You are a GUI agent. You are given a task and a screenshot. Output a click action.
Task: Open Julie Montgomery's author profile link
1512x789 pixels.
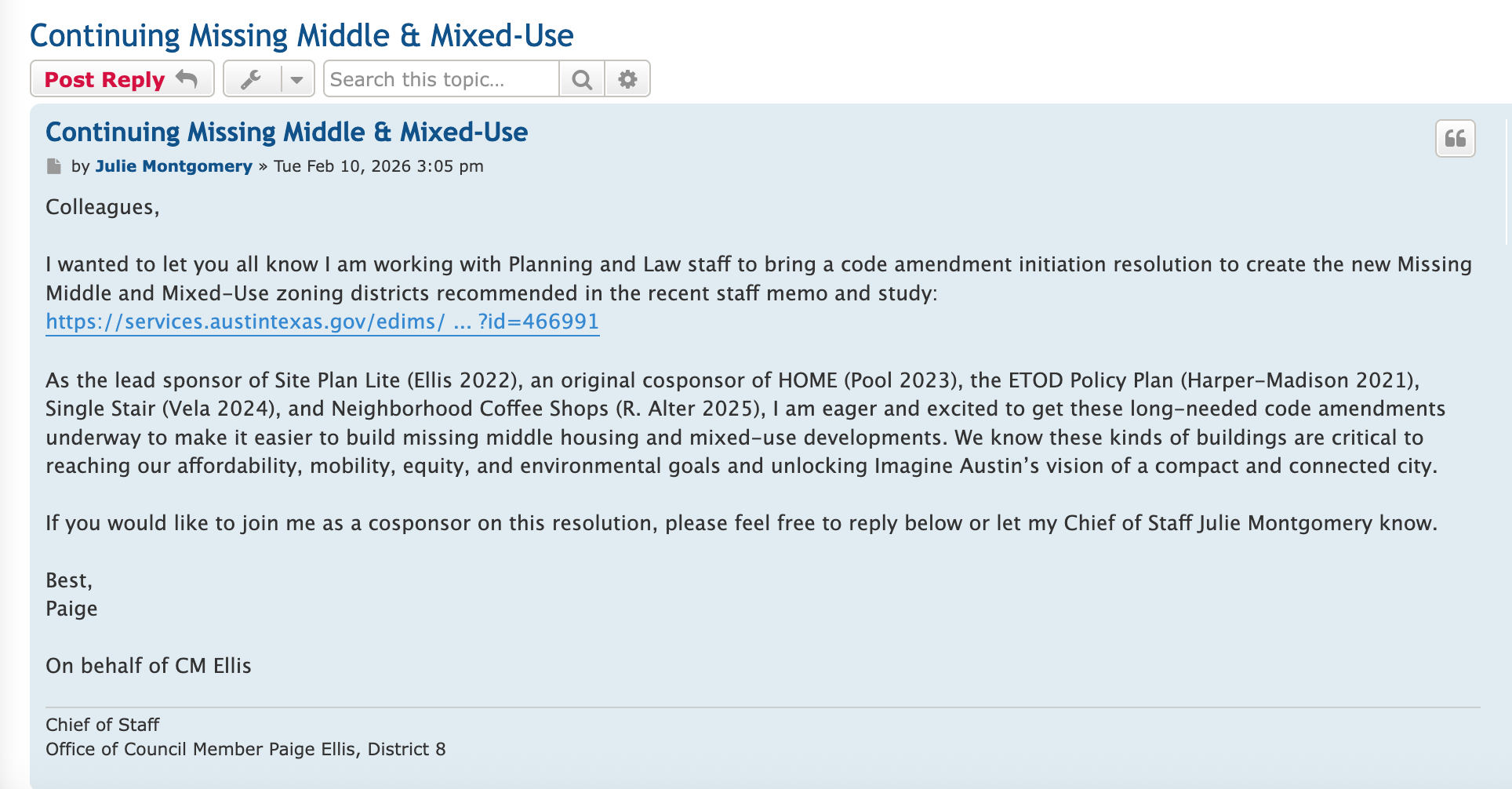pyautogui.click(x=173, y=166)
